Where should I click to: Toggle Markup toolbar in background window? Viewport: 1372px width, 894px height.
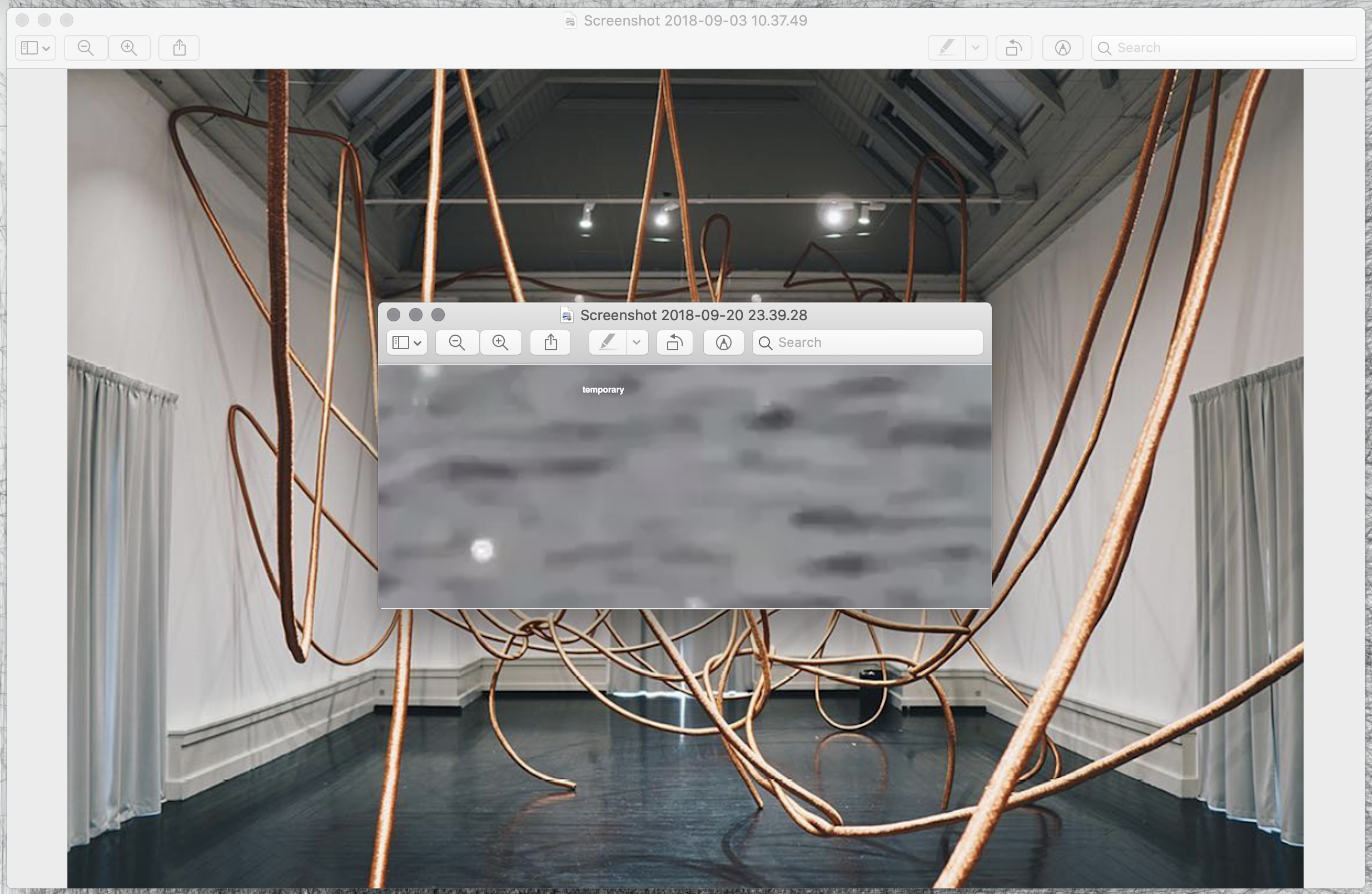1062,48
